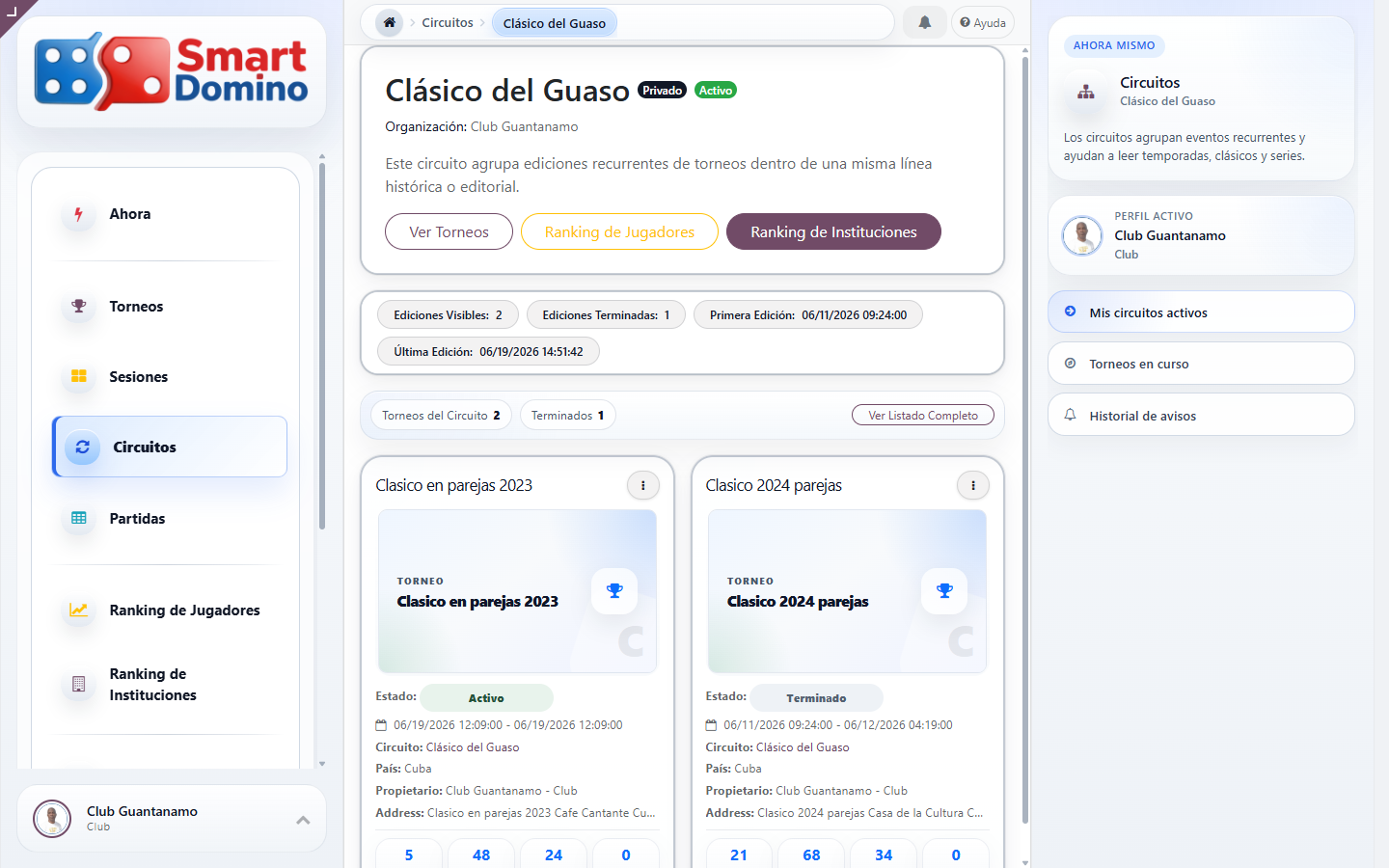Image resolution: width=1389 pixels, height=868 pixels.
Task: Click trophy icon on Clasico 2024 parejas
Action: (944, 591)
